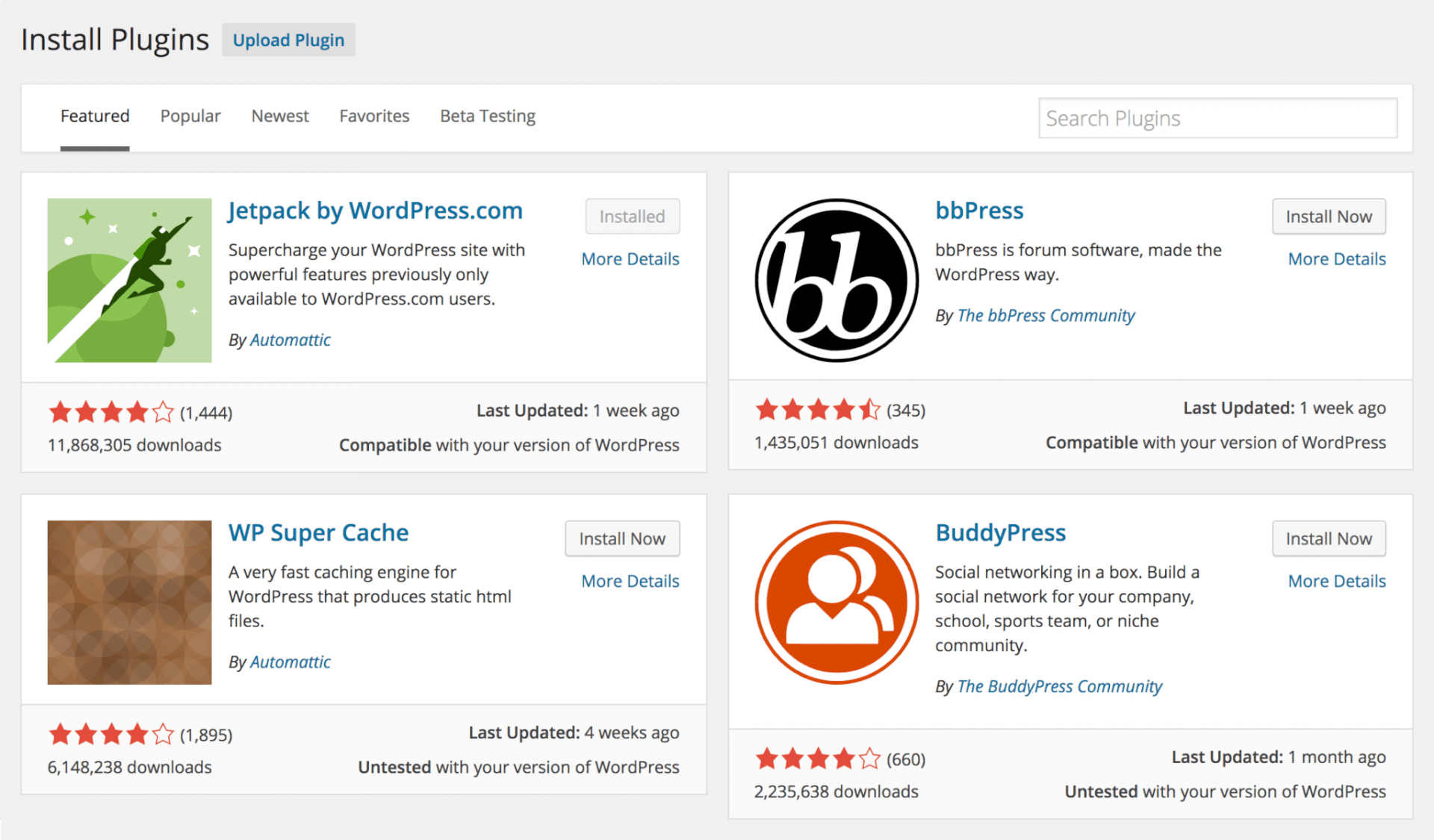Click the 6,148,238 downloads text
The image size is (1434, 840).
[129, 768]
